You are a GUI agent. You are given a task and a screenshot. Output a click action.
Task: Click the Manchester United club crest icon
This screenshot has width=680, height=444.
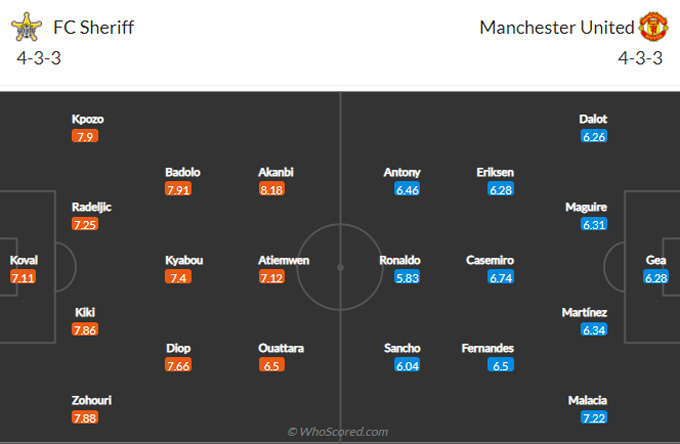(652, 26)
